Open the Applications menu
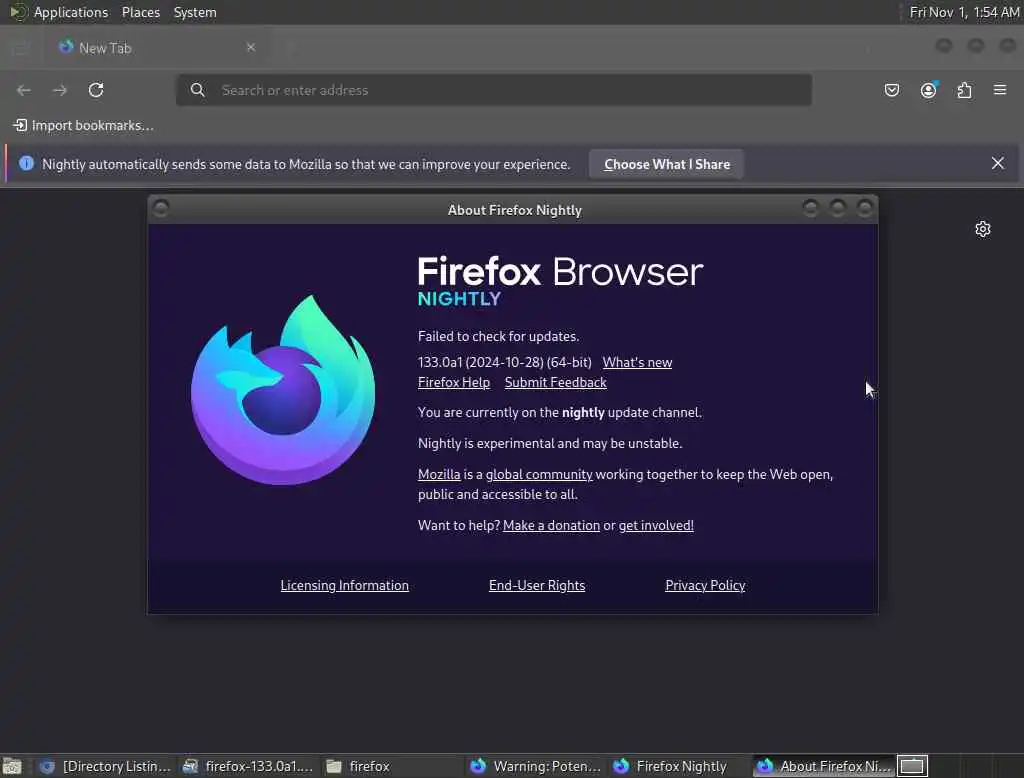Image resolution: width=1024 pixels, height=778 pixels. pyautogui.click(x=71, y=12)
